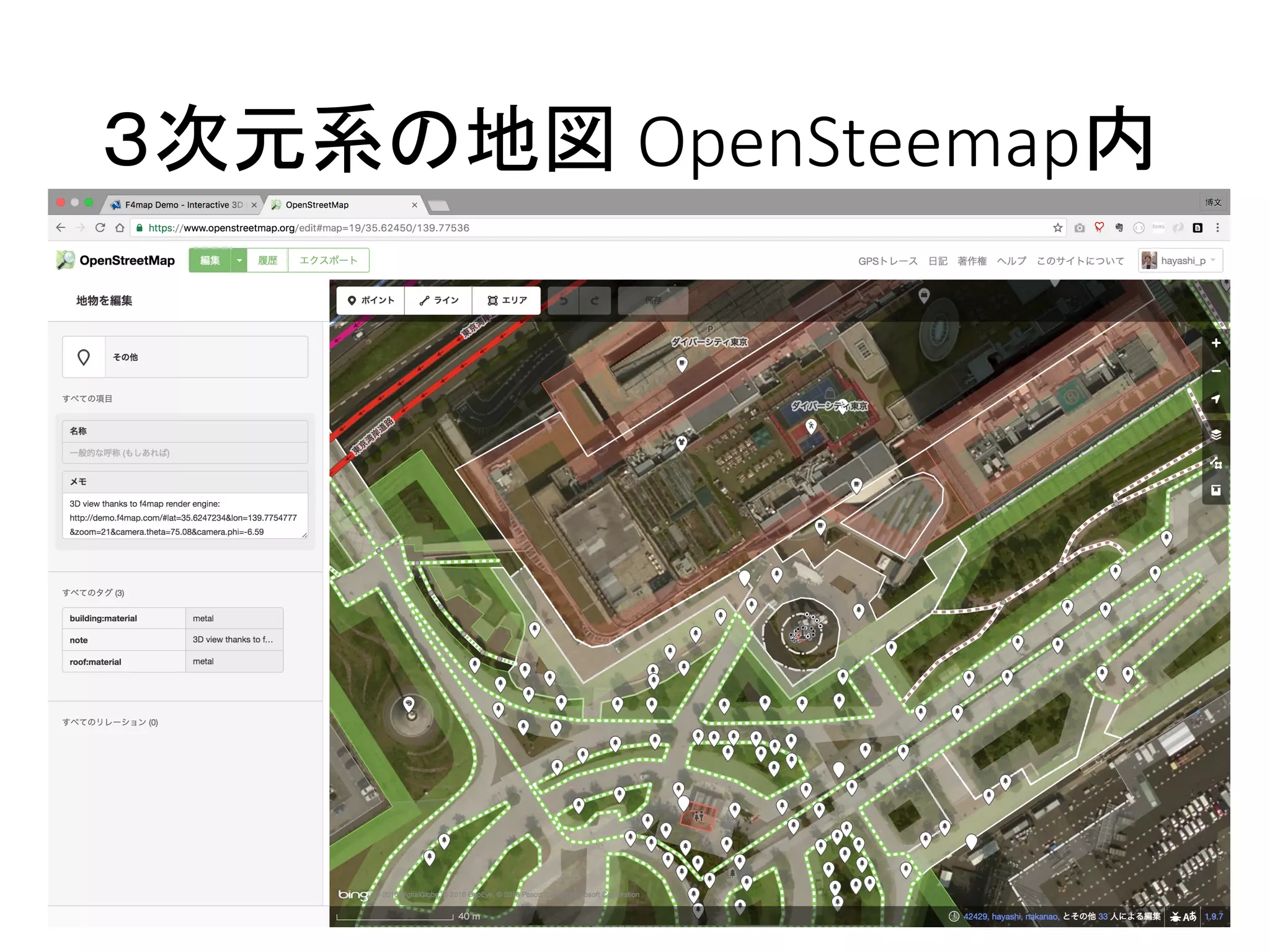Select the その他 preset button
1270x952 pixels.
pos(185,357)
